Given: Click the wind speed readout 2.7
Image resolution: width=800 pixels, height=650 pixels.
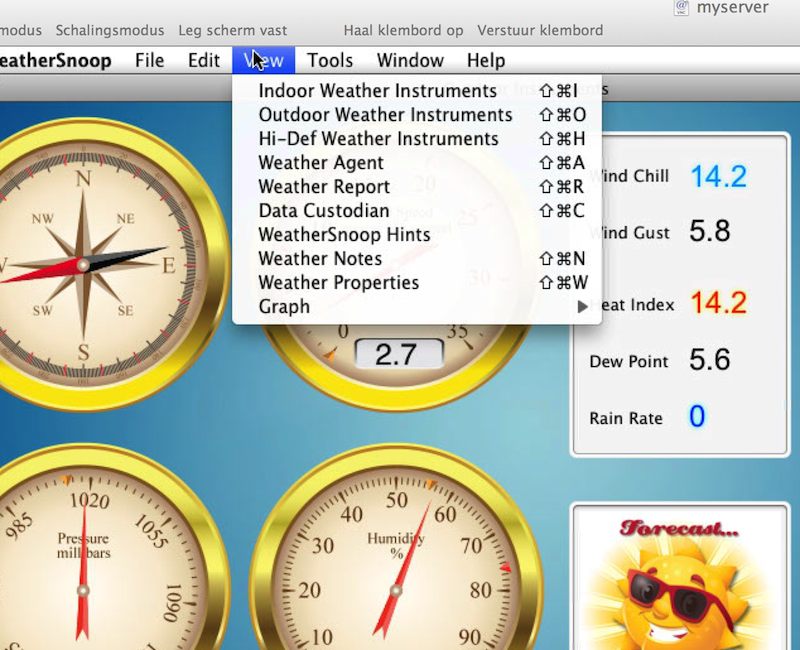Looking at the screenshot, I should click(x=399, y=354).
